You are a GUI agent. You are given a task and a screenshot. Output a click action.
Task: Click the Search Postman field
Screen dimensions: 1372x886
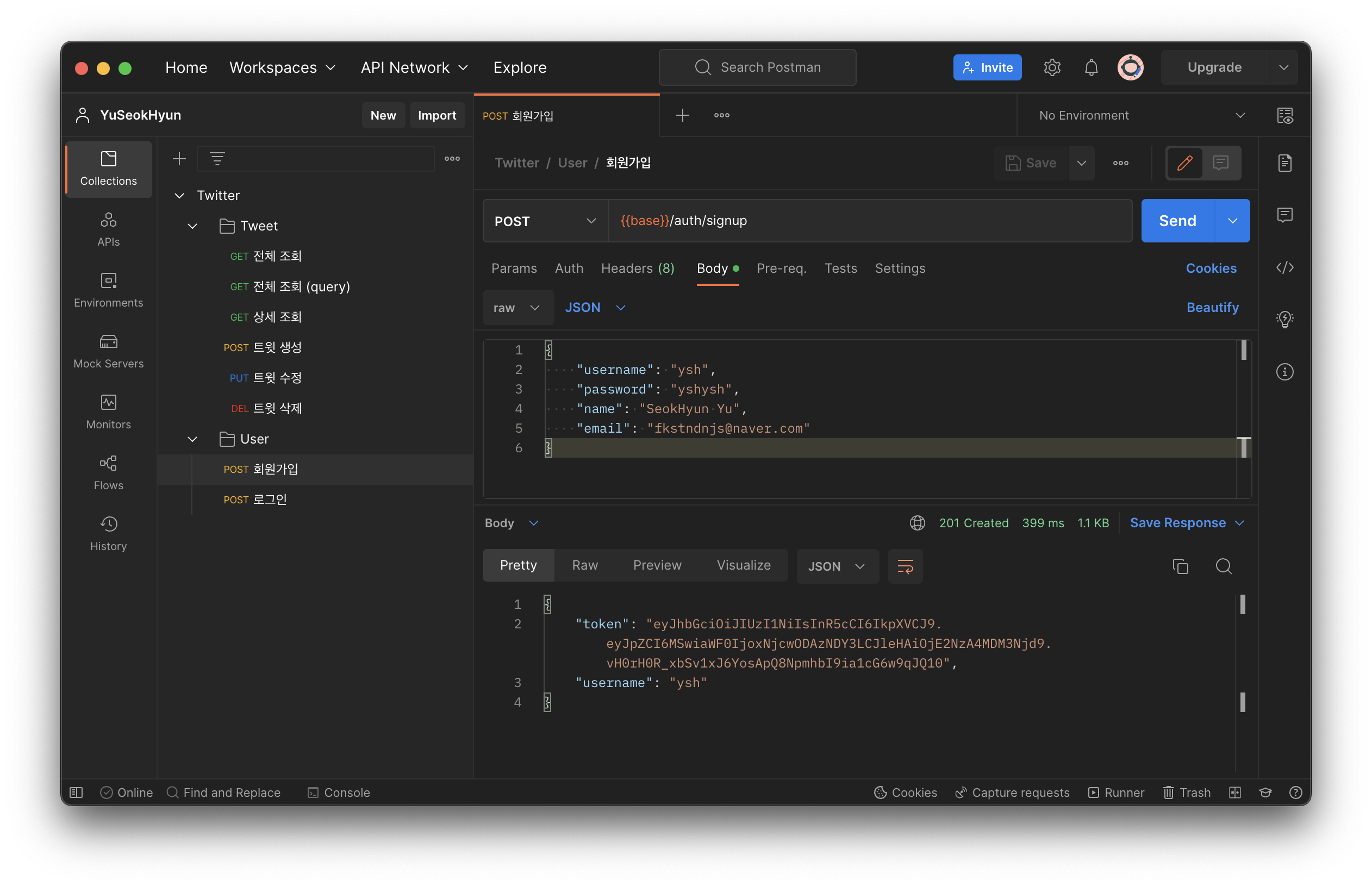(x=757, y=67)
